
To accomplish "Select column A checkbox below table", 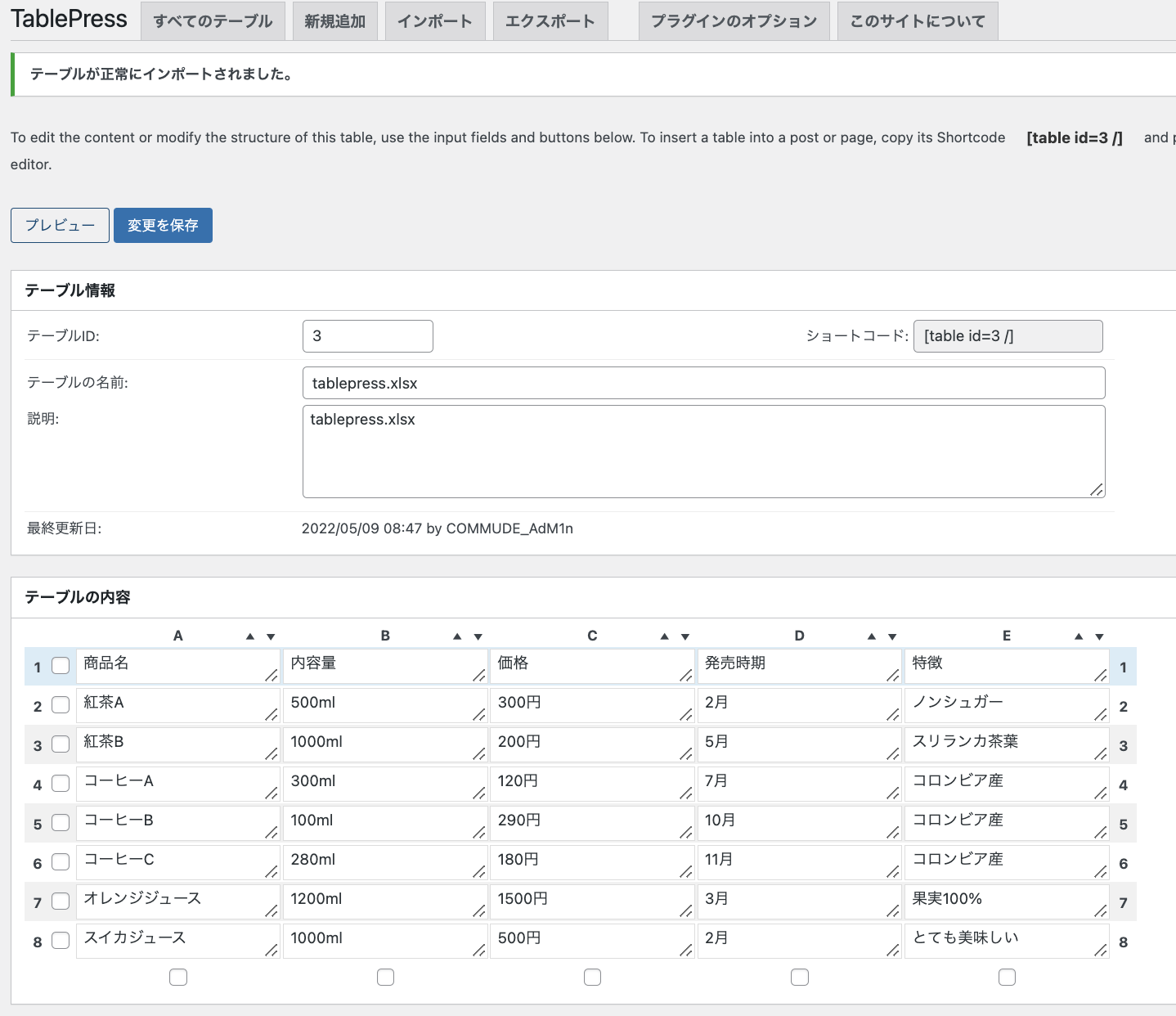I will coord(178,978).
